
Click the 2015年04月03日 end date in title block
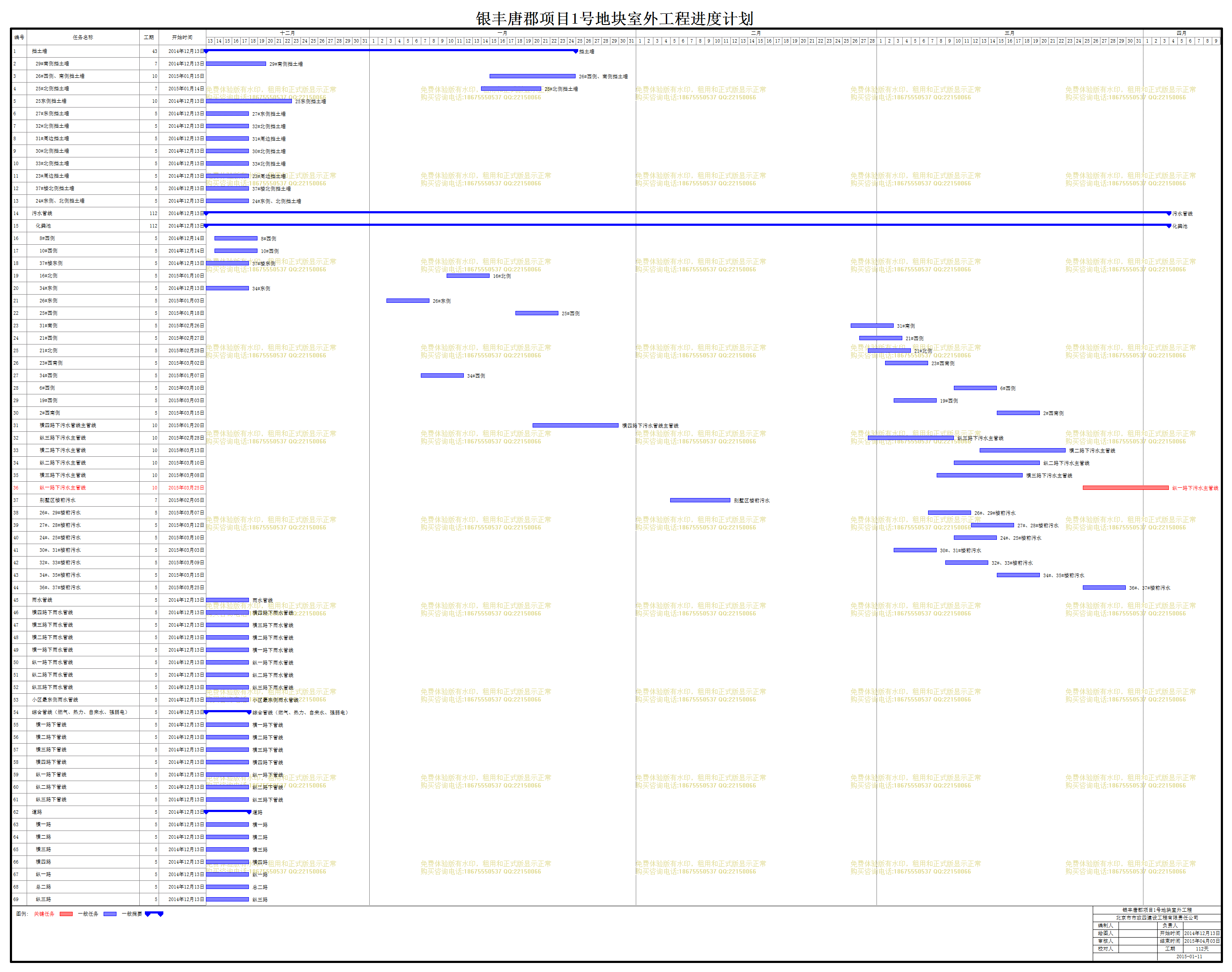[x=1202, y=941]
